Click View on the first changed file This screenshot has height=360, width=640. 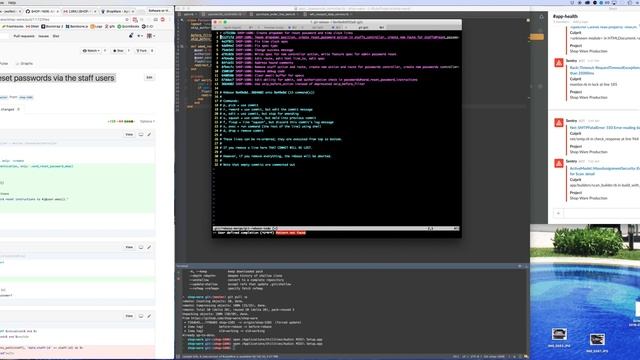coord(129,134)
